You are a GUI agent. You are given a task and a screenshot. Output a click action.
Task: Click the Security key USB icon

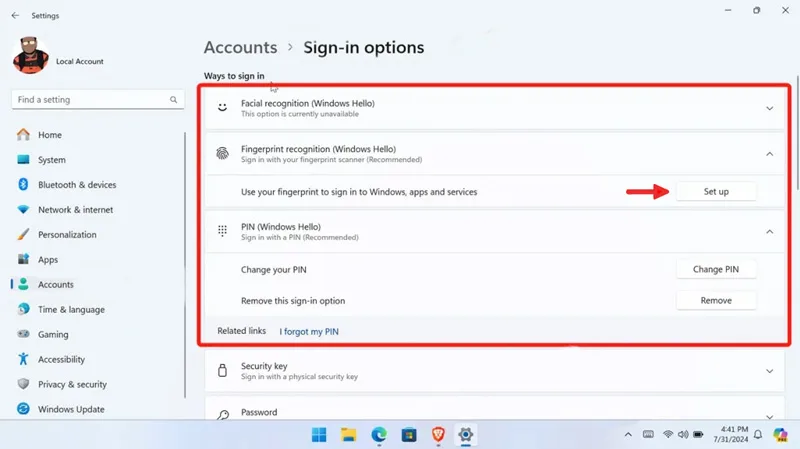(x=222, y=370)
